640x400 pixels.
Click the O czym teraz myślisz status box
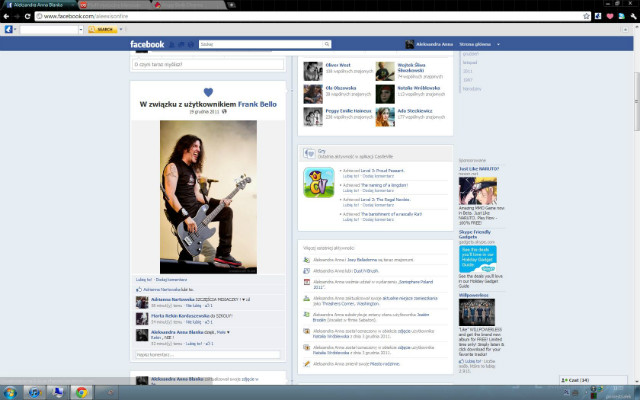208,64
